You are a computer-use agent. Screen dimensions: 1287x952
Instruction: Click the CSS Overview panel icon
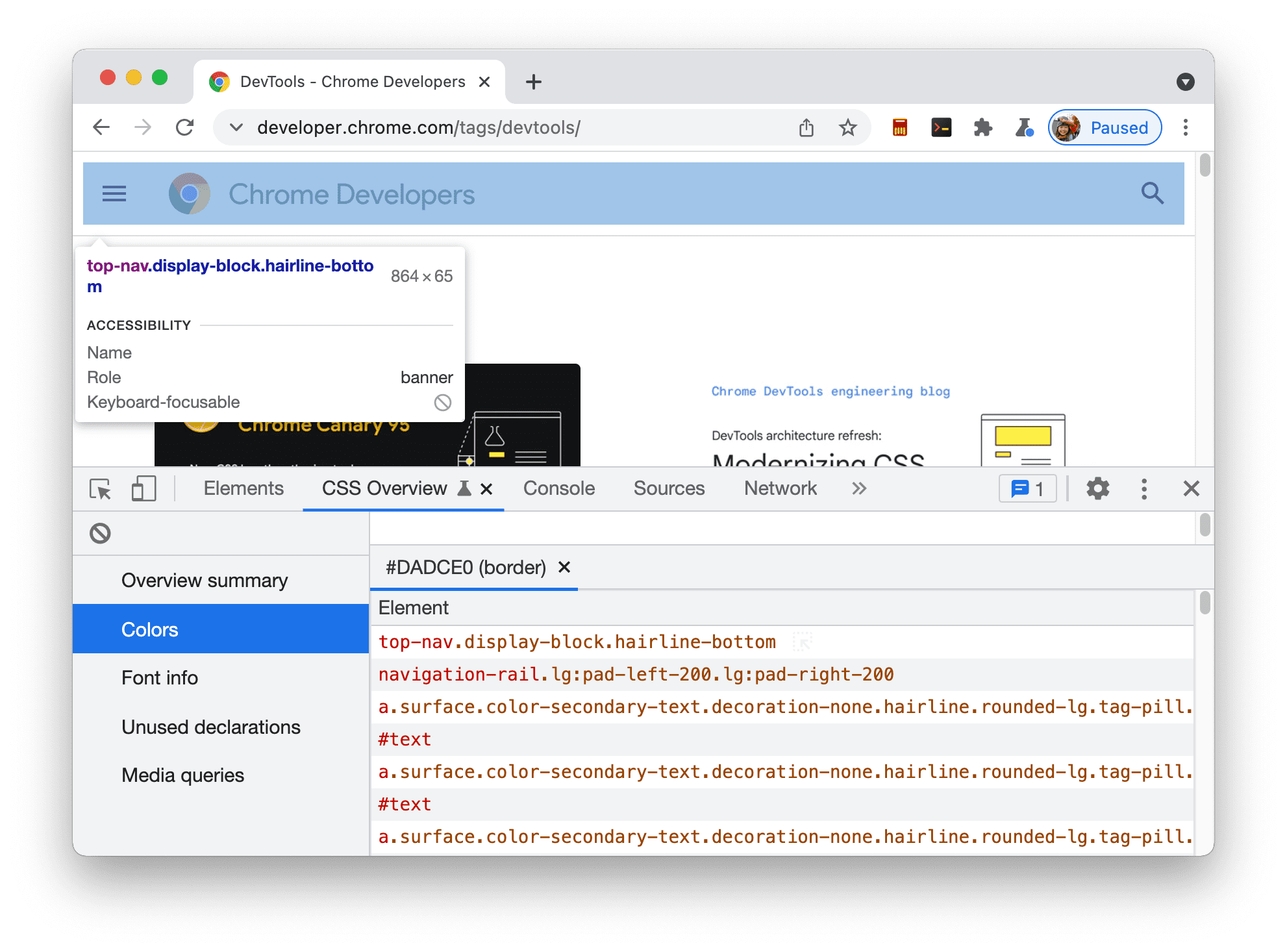(x=462, y=488)
